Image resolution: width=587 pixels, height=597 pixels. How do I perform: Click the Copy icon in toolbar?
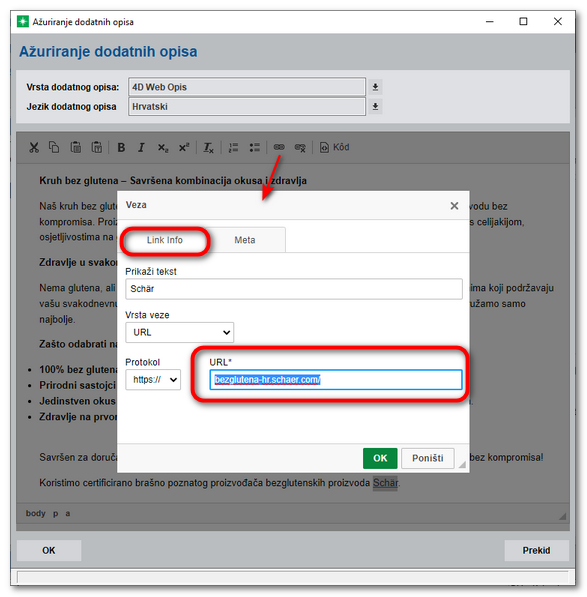pos(54,147)
